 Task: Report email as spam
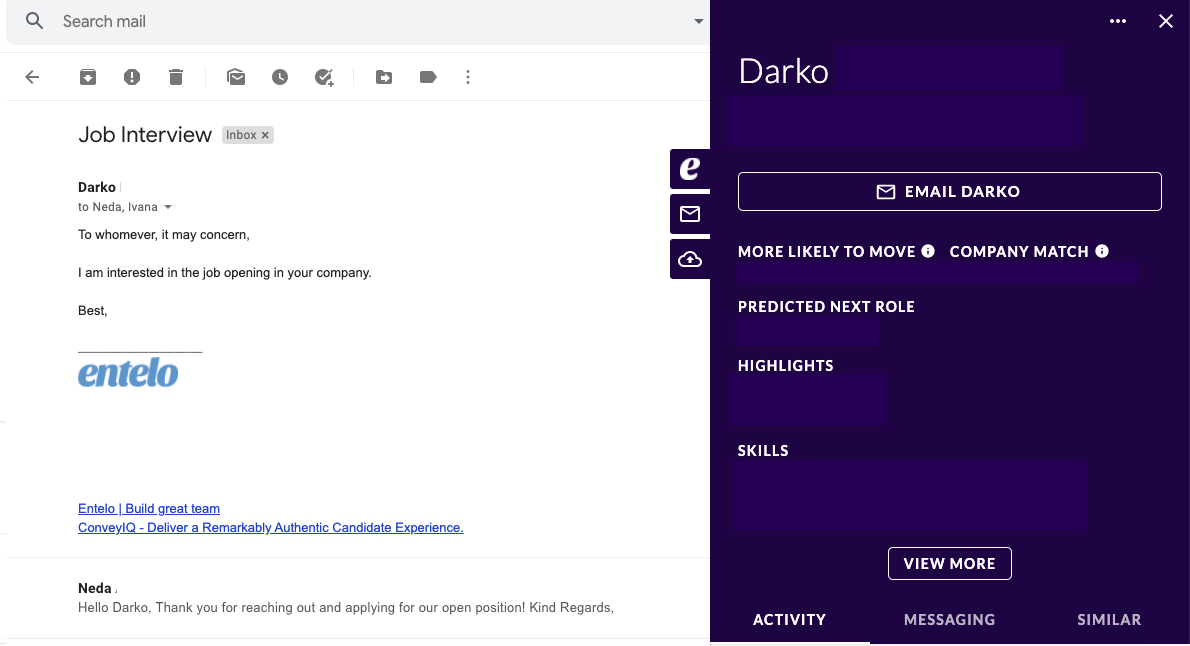pos(132,77)
